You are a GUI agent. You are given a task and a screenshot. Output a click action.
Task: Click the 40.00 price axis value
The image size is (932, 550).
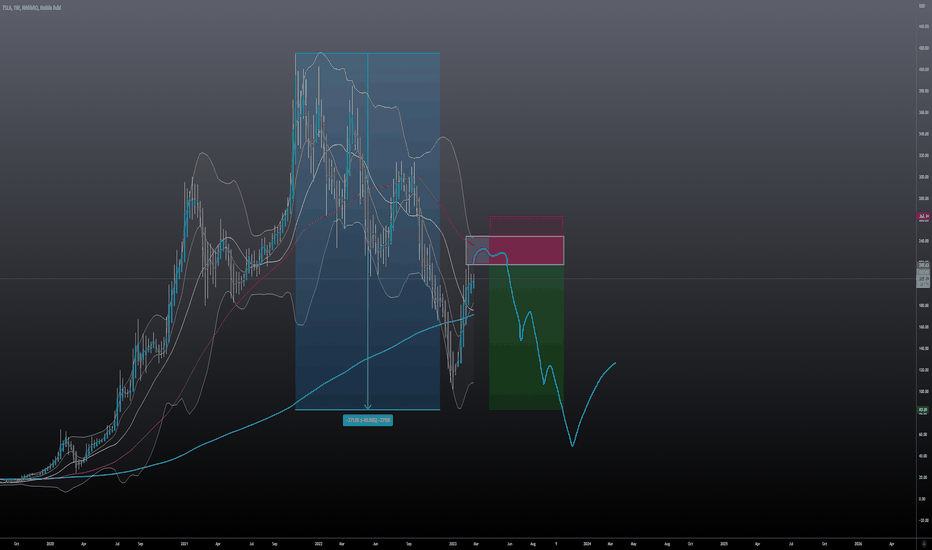(923, 456)
